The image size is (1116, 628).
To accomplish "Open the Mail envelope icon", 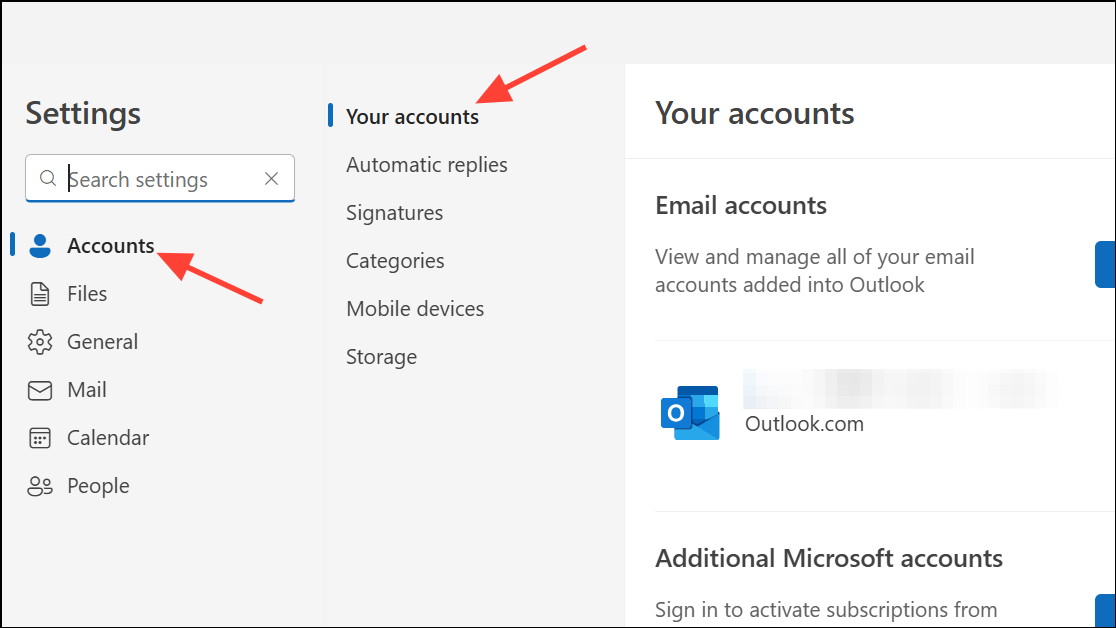I will pyautogui.click(x=40, y=389).
